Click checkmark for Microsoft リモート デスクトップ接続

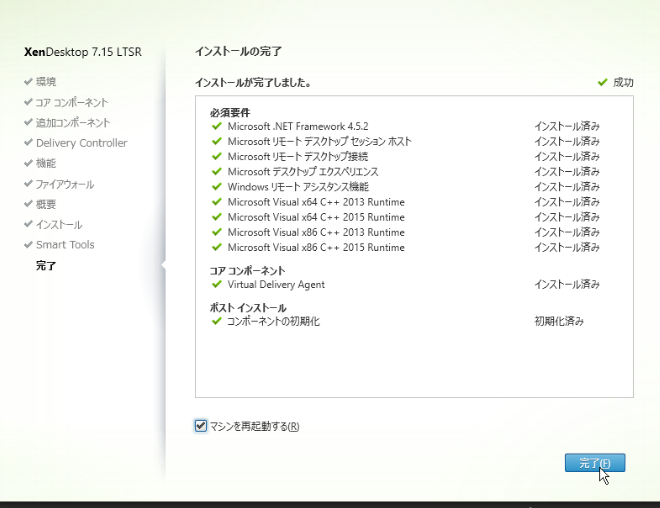[x=217, y=156]
